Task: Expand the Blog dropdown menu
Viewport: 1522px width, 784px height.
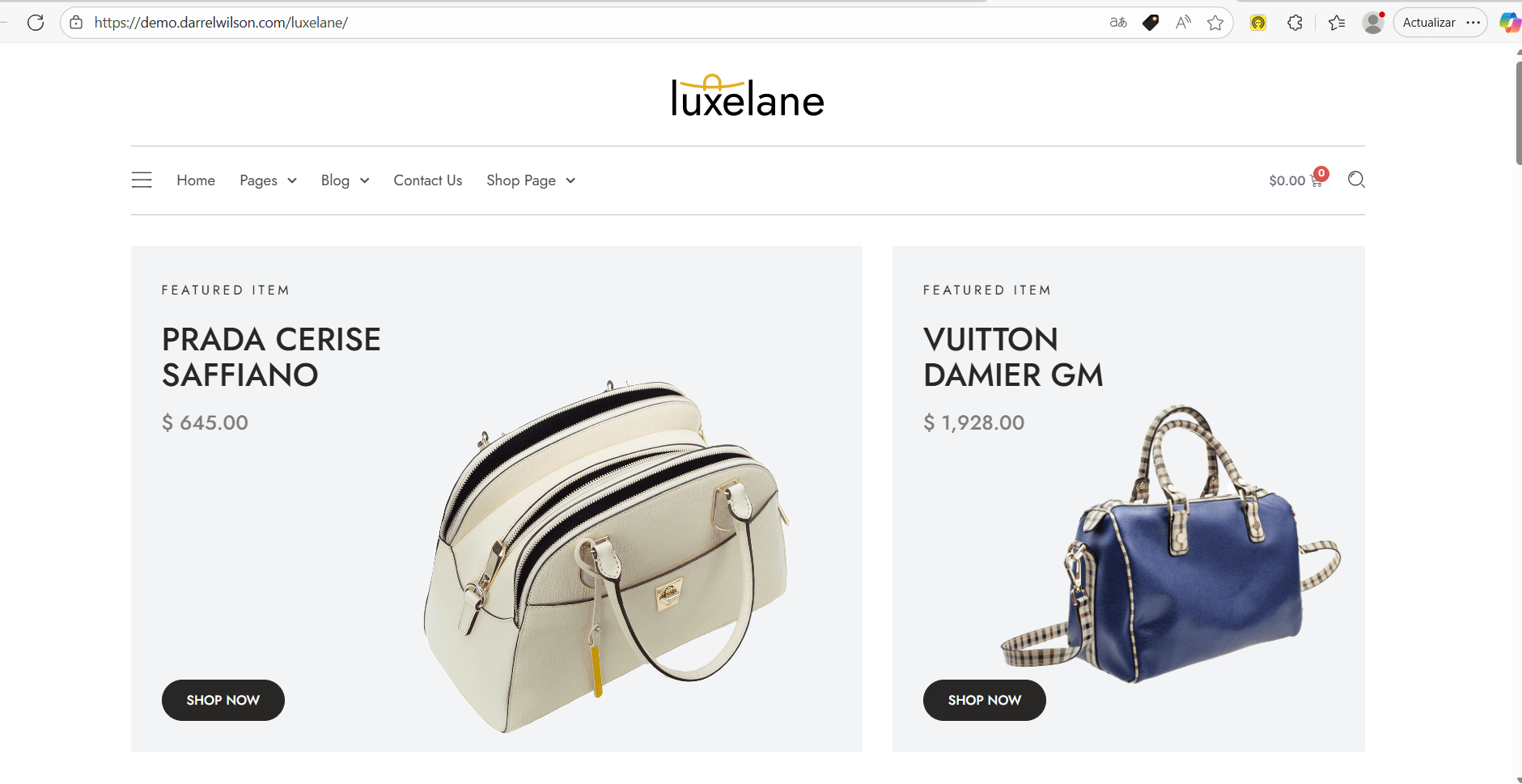Action: (345, 180)
